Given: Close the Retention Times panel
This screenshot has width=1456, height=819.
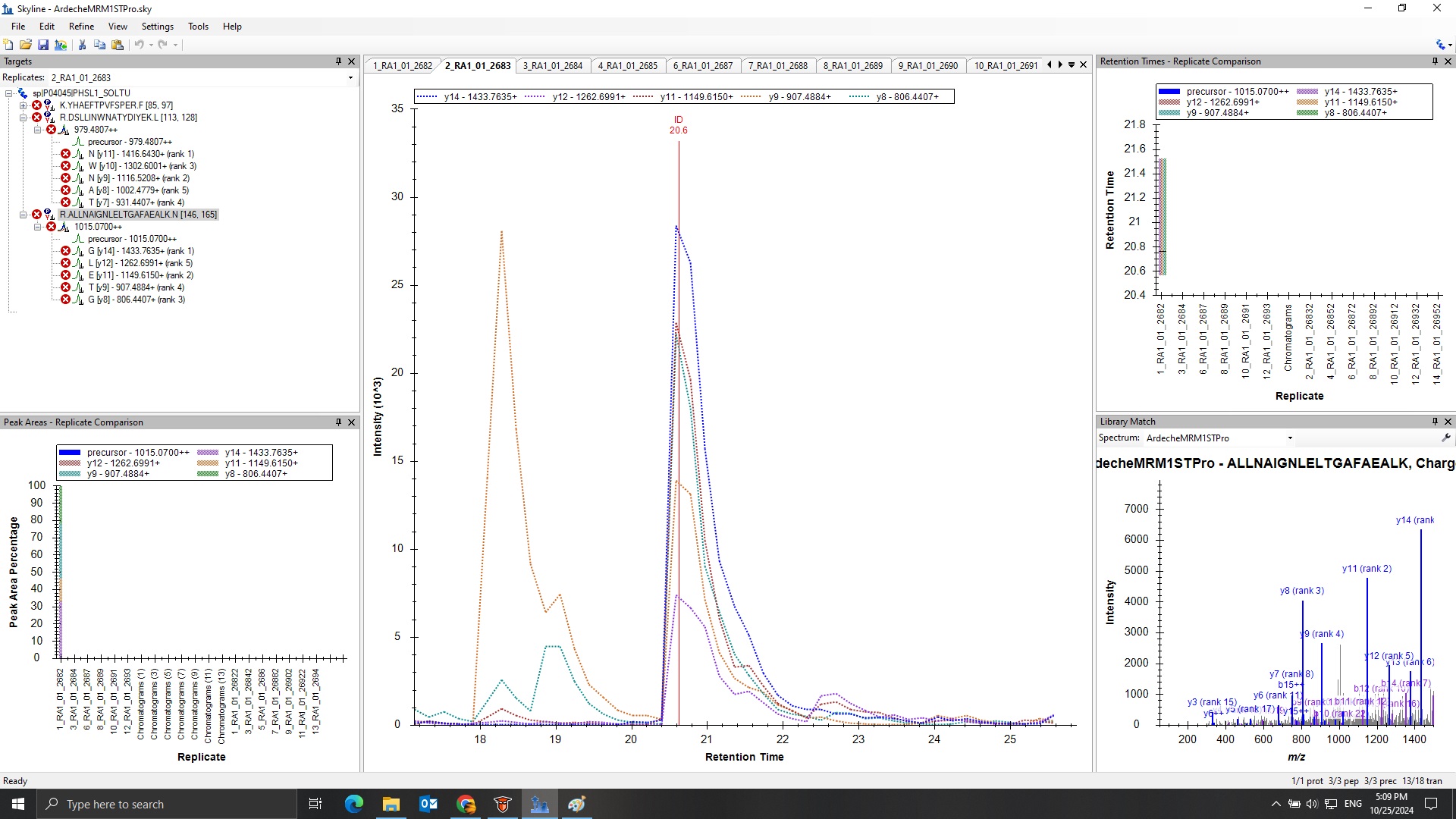Looking at the screenshot, I should click(1448, 61).
